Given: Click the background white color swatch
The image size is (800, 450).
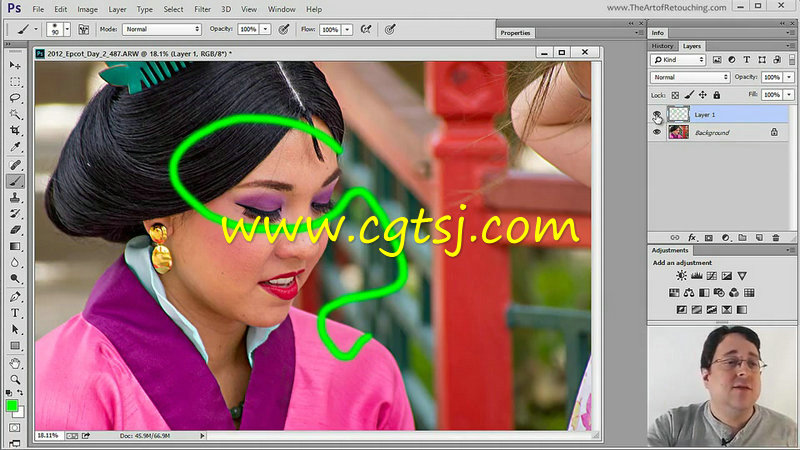Looking at the screenshot, I should tap(20, 413).
